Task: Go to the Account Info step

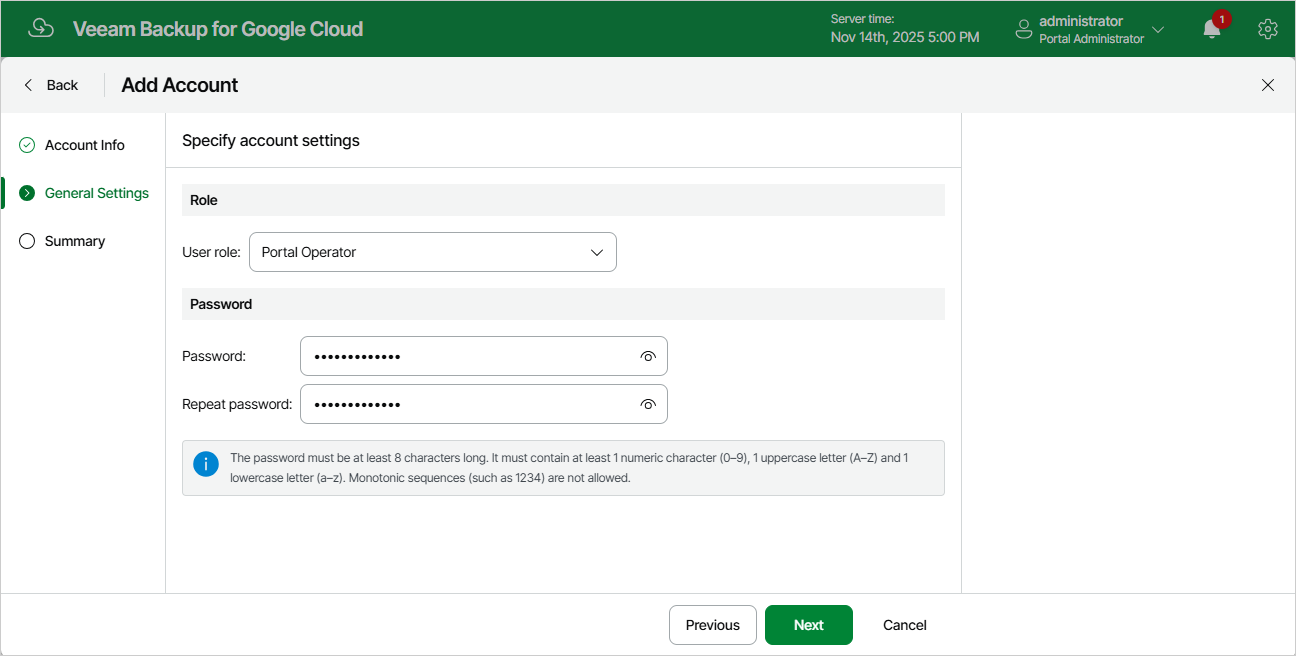Action: pos(85,145)
